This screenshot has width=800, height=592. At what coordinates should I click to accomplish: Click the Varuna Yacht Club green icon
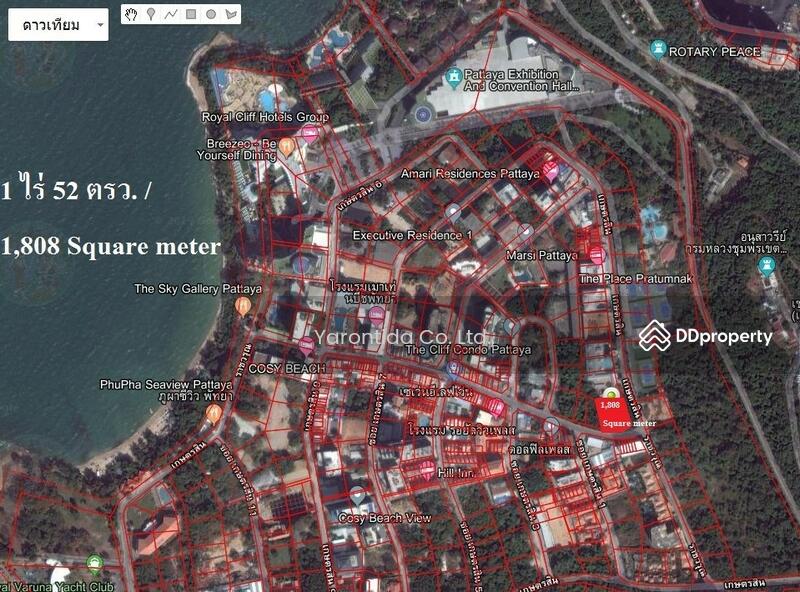(93, 564)
